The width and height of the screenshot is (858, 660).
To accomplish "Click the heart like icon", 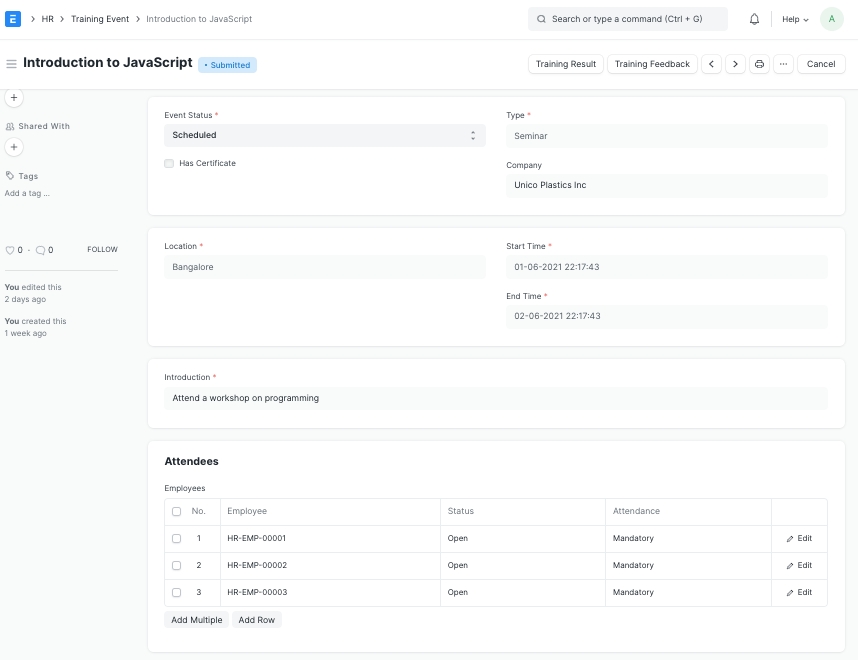I will coord(10,250).
